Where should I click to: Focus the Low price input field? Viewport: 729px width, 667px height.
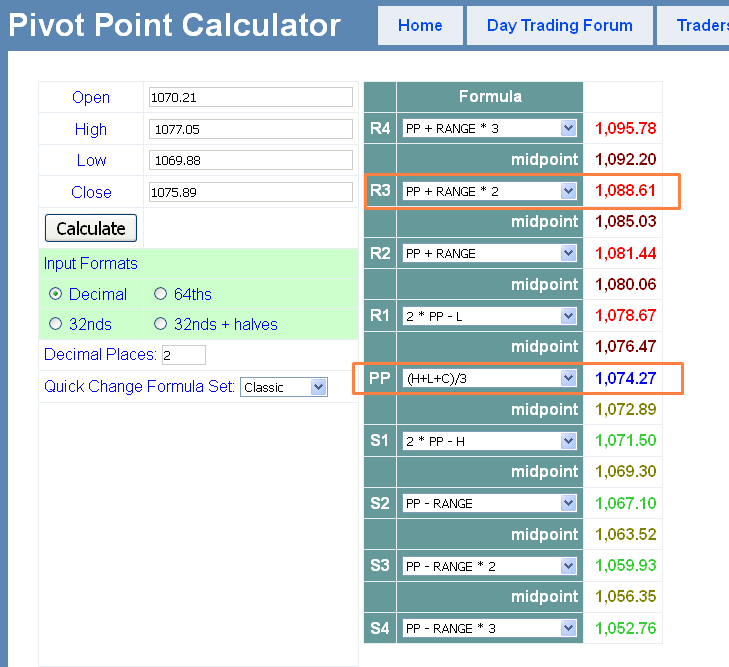[250, 160]
